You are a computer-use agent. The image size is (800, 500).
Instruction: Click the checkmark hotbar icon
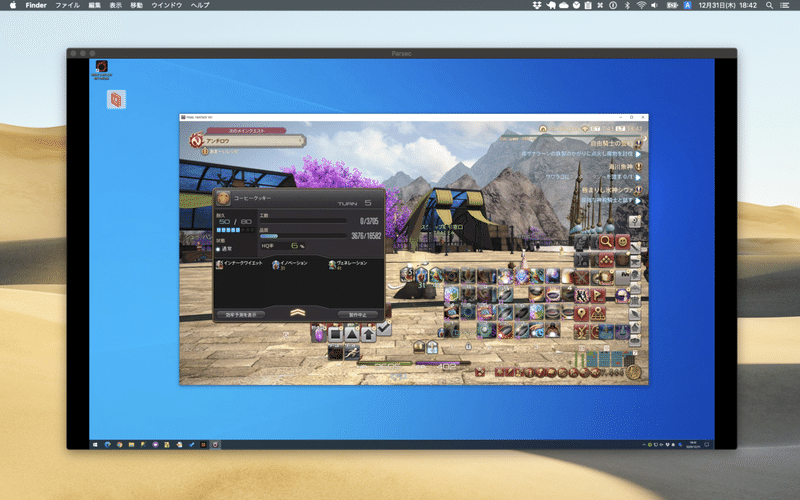pos(384,329)
